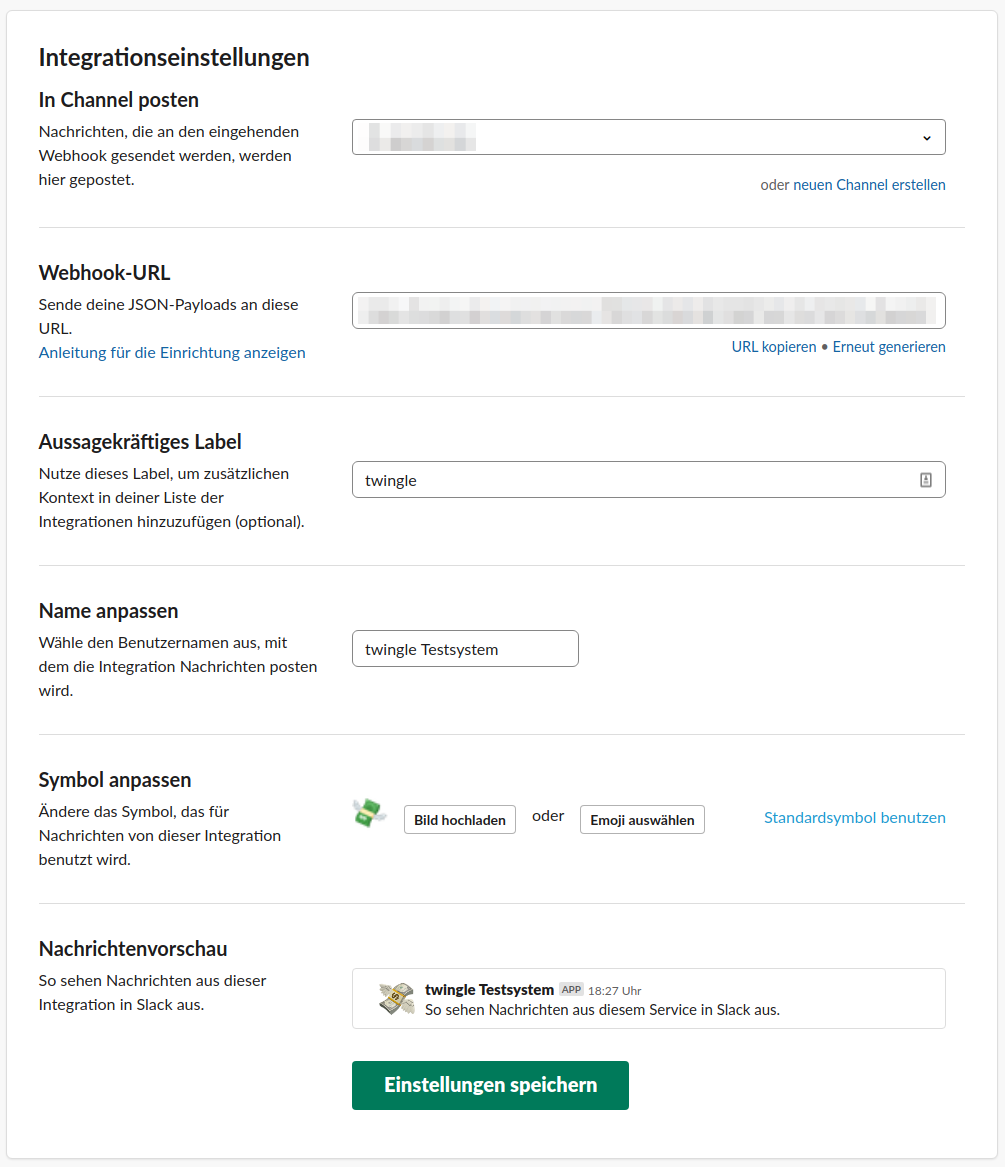The image size is (1005, 1167).
Task: Save with 'Einstellungen speichern' button
Action: point(490,1085)
